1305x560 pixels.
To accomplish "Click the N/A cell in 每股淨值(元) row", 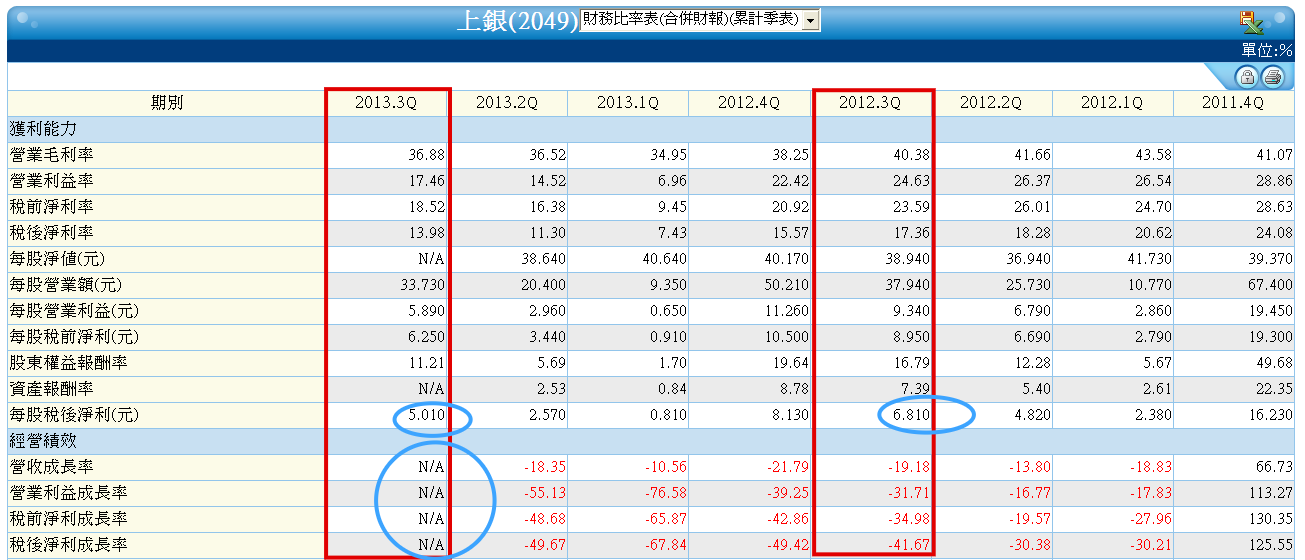I will [x=431, y=259].
